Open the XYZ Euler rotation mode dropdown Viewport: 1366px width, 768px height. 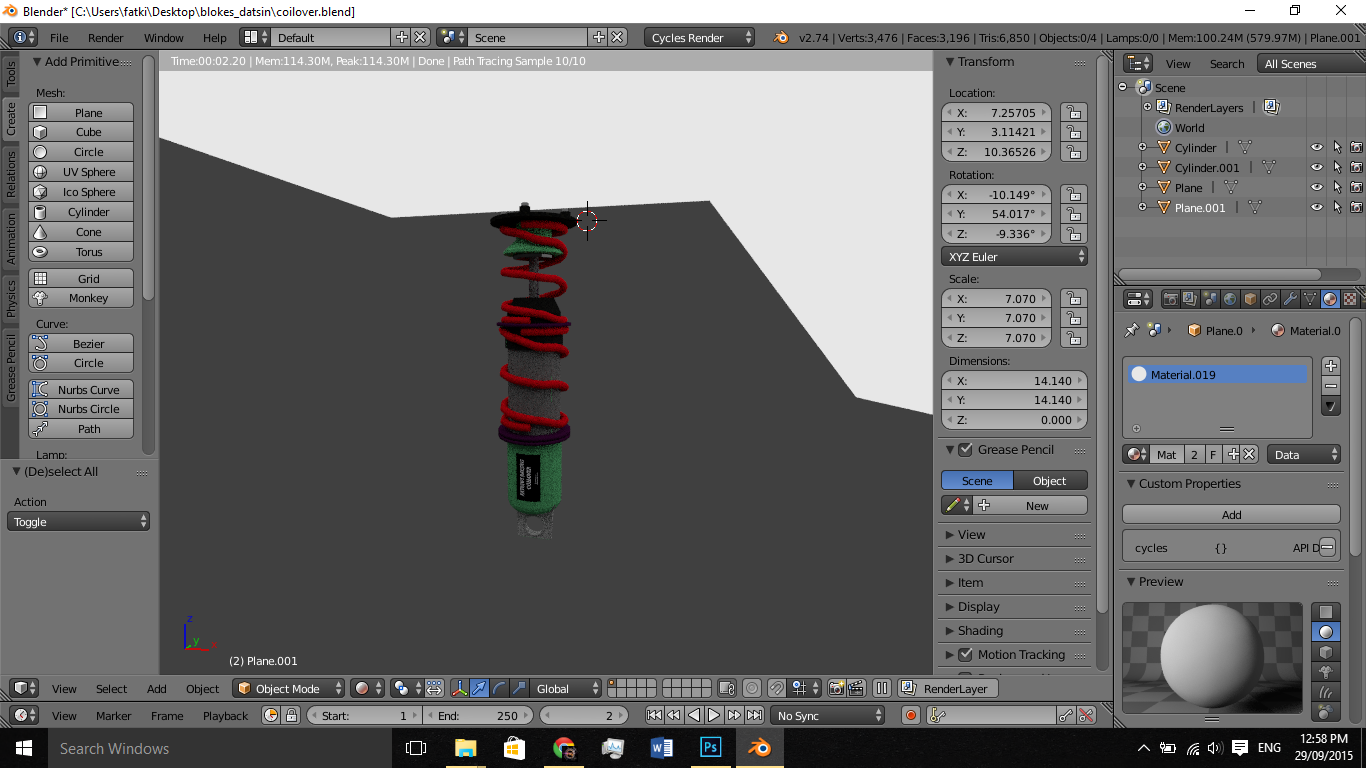tap(1014, 257)
